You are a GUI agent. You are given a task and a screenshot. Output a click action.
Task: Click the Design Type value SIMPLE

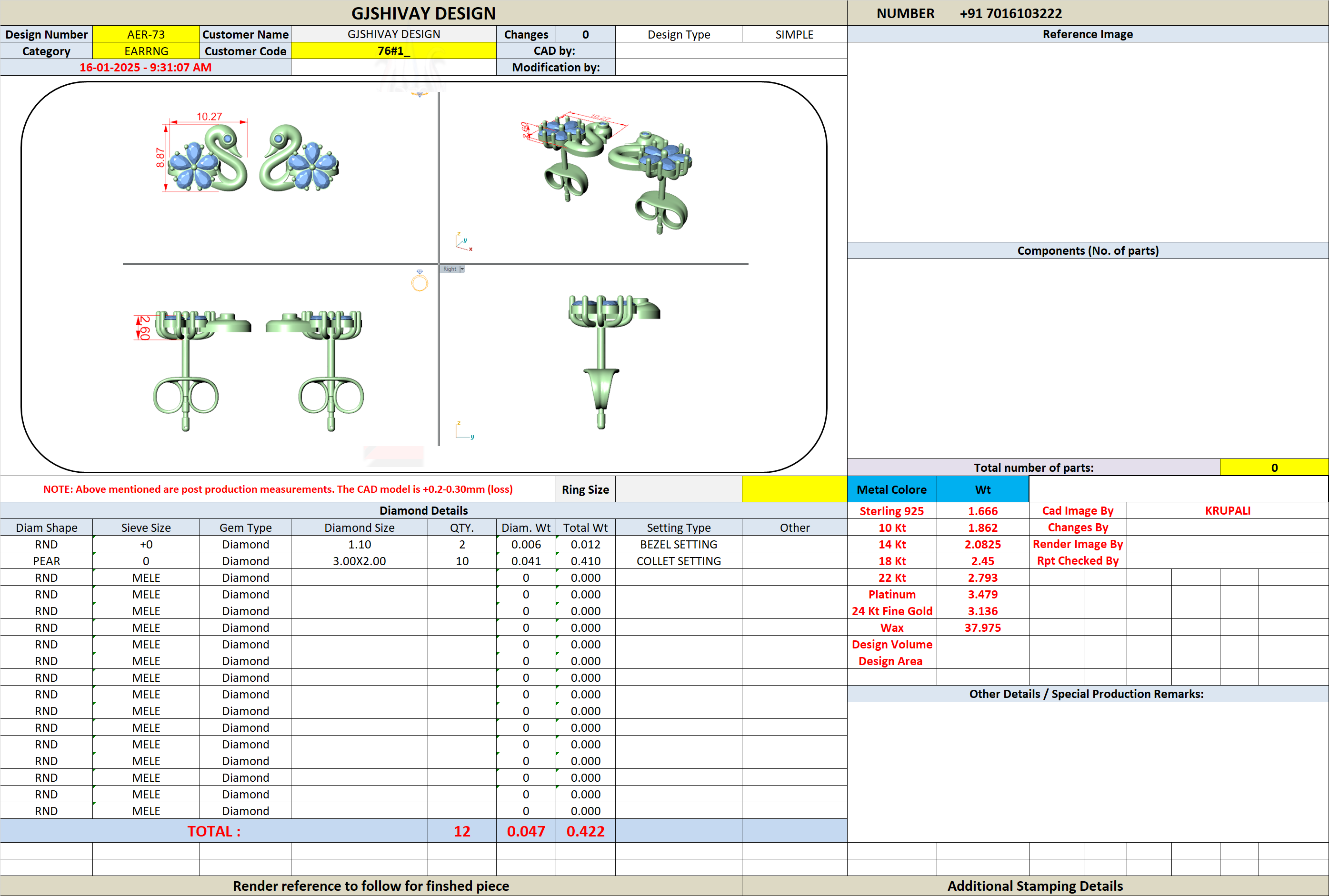pos(794,34)
